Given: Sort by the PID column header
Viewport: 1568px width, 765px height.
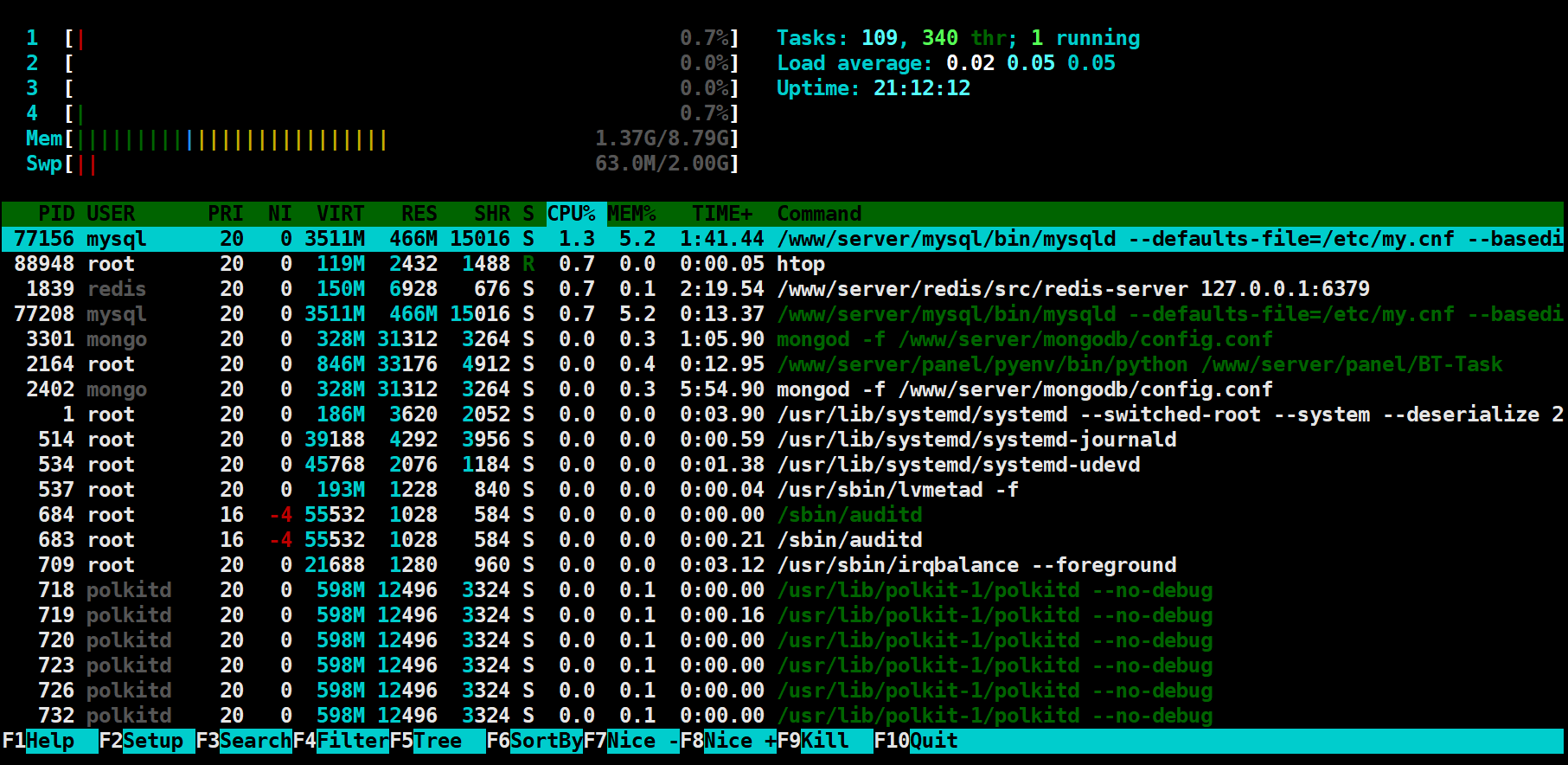Looking at the screenshot, I should click(x=56, y=214).
